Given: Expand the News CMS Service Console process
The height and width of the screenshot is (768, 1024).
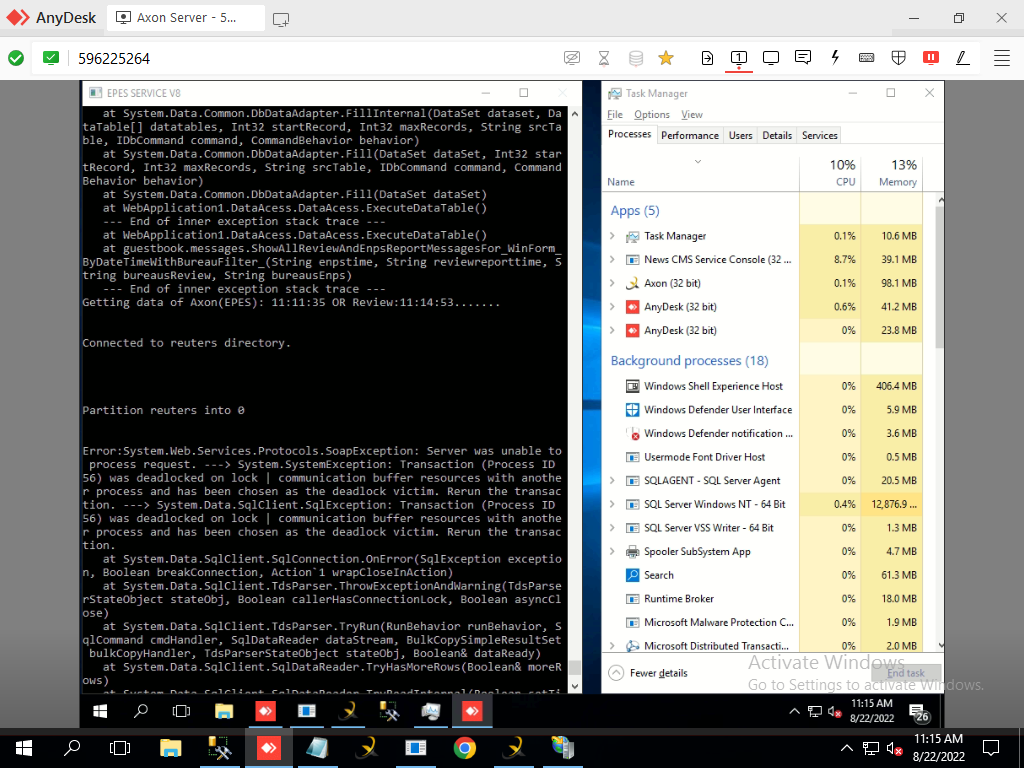Looking at the screenshot, I should point(612,260).
